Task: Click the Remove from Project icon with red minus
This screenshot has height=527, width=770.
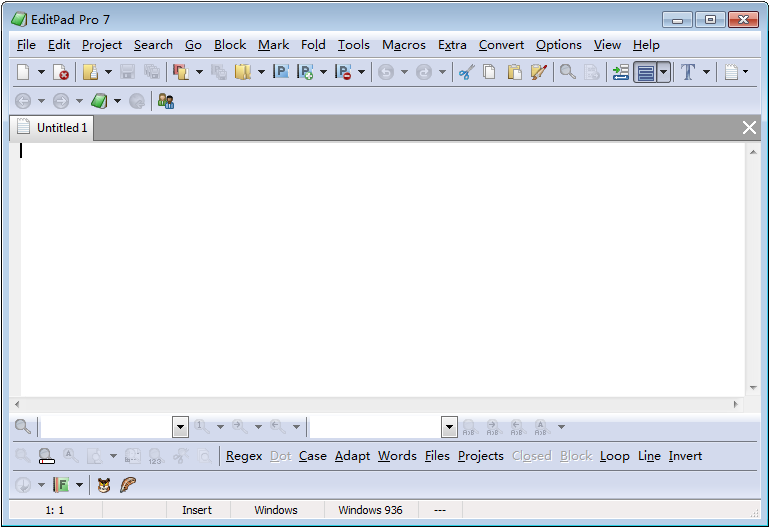Action: tap(343, 72)
